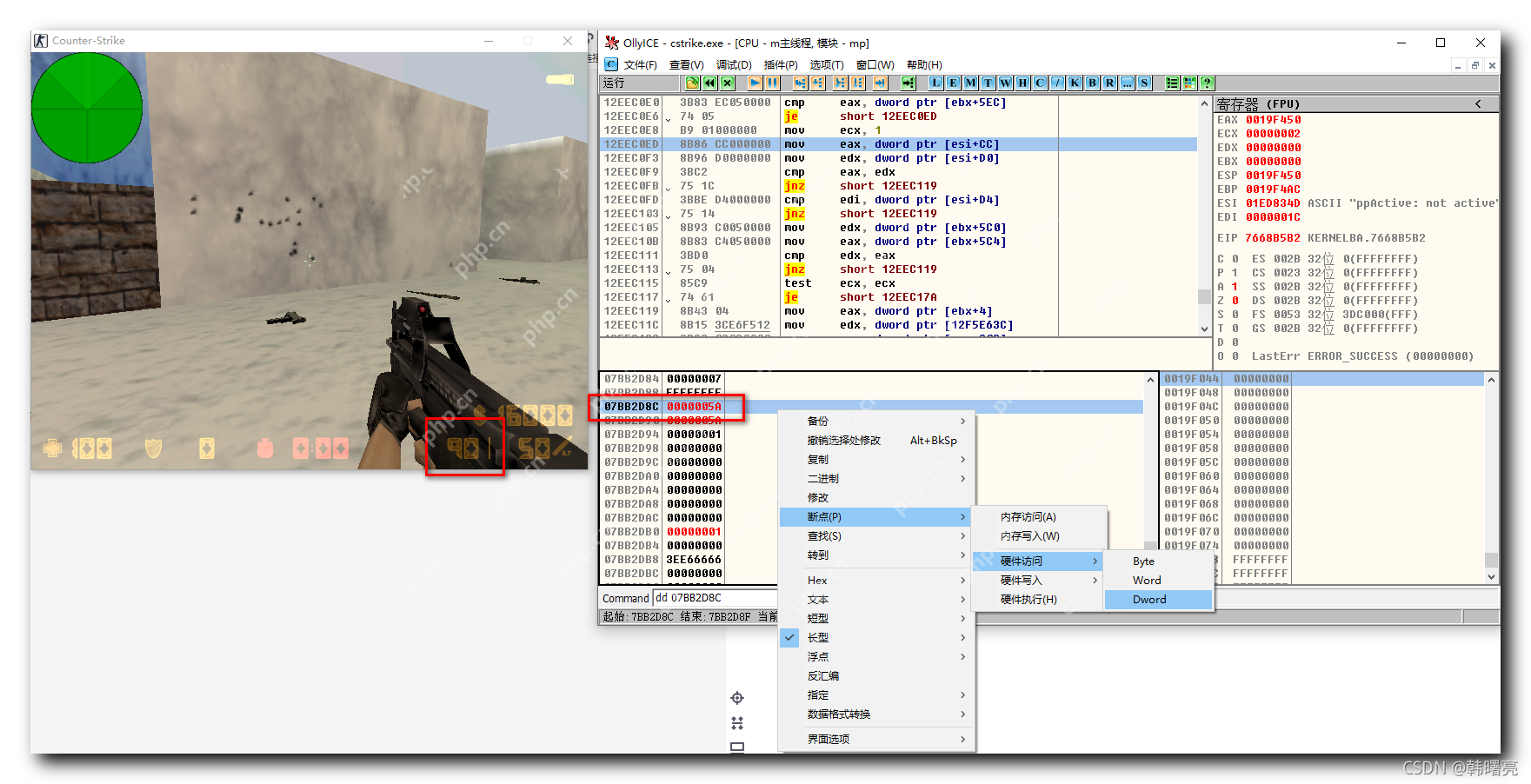Select Dword hardware access breakpoint
The width and height of the screenshot is (1531, 784).
coord(1149,599)
